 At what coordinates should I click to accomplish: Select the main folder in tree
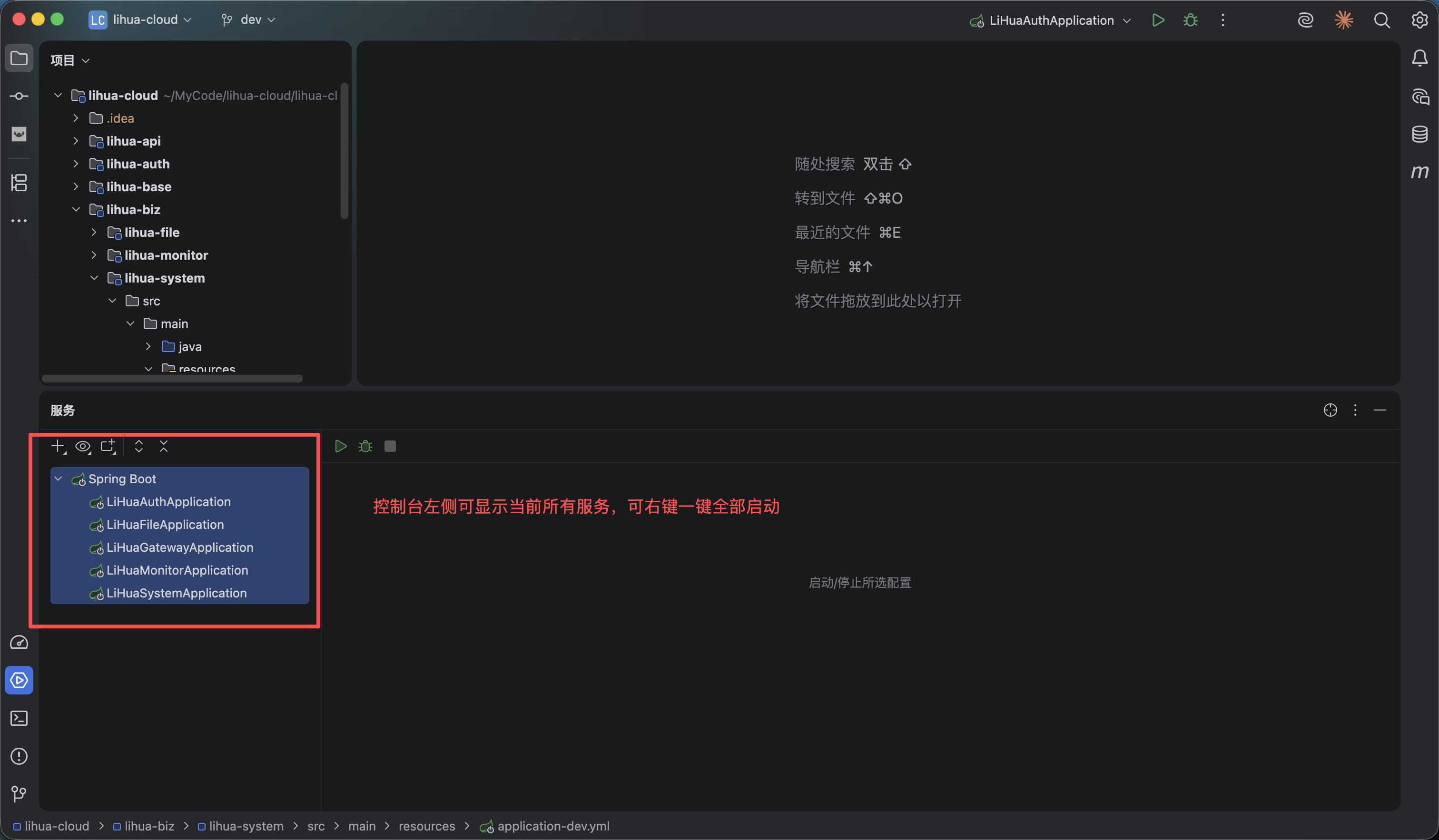coord(166,323)
